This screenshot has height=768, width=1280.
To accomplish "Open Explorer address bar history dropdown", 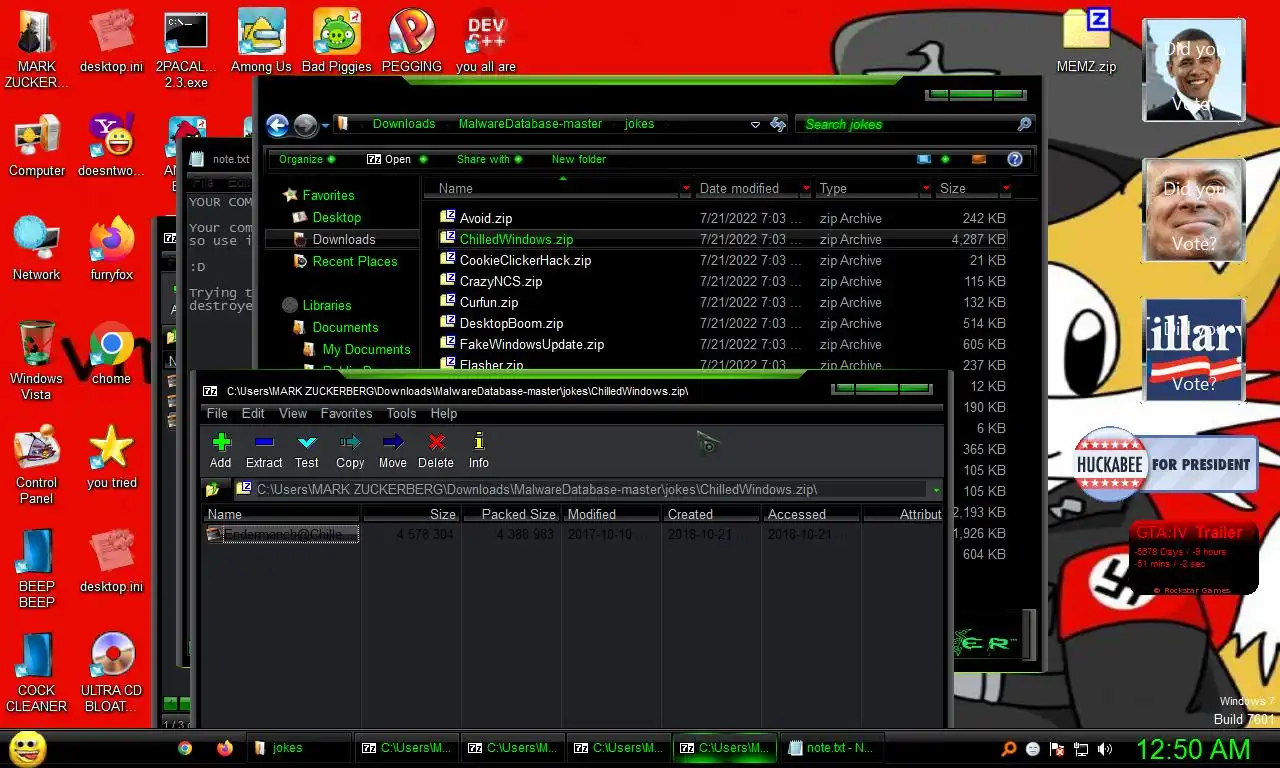I will (755, 125).
